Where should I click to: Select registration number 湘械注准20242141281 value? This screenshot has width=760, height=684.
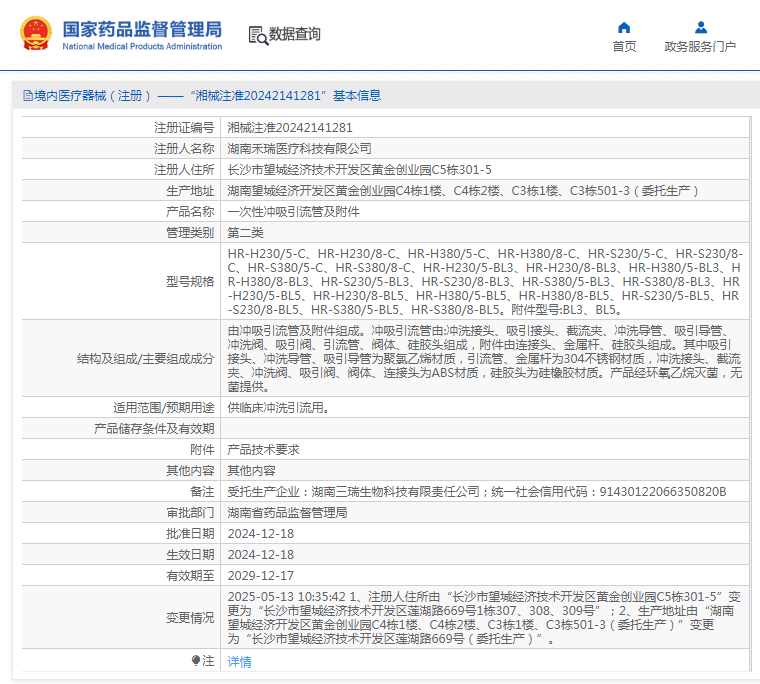(290, 127)
